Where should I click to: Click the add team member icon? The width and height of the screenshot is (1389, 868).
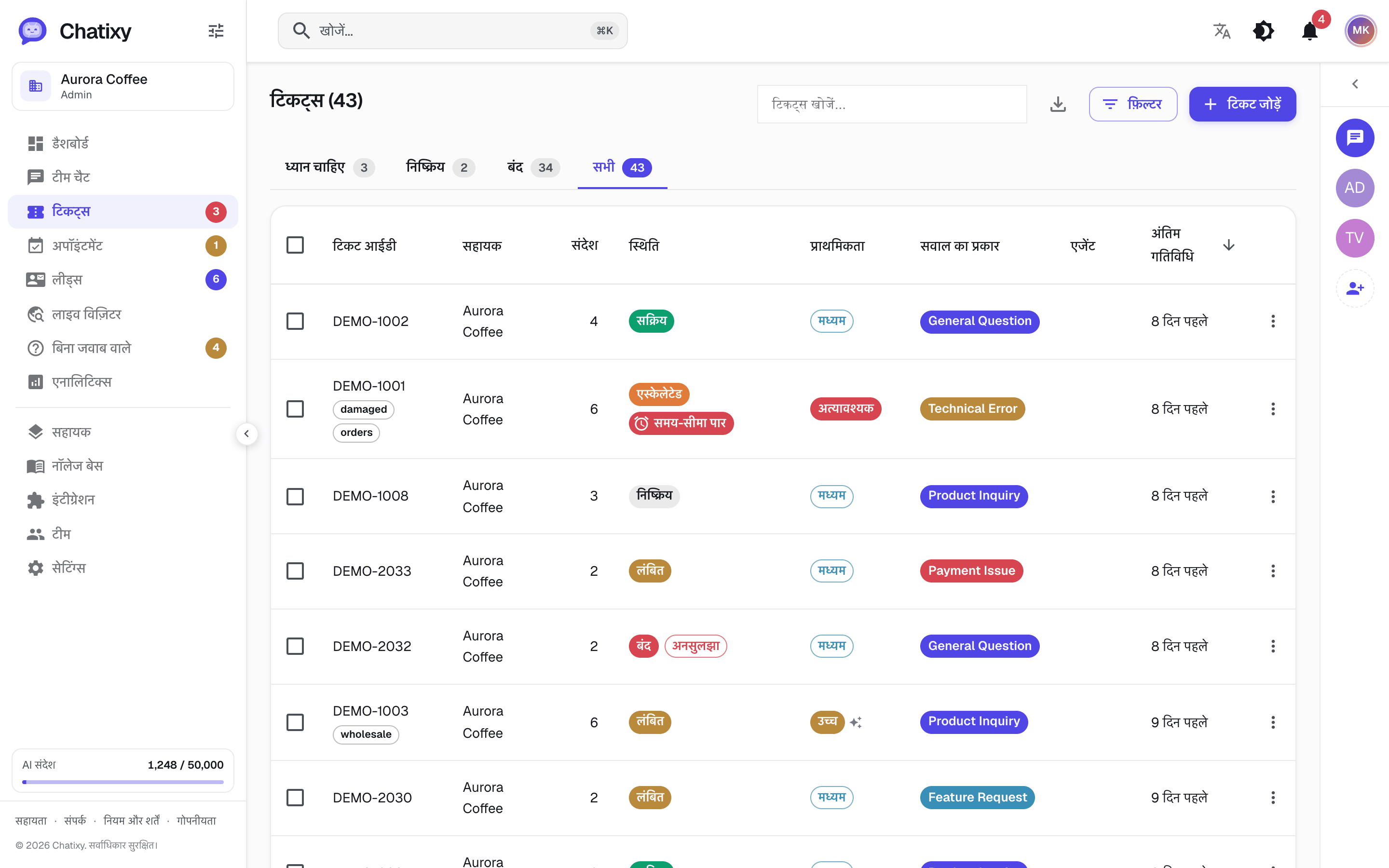click(1355, 288)
